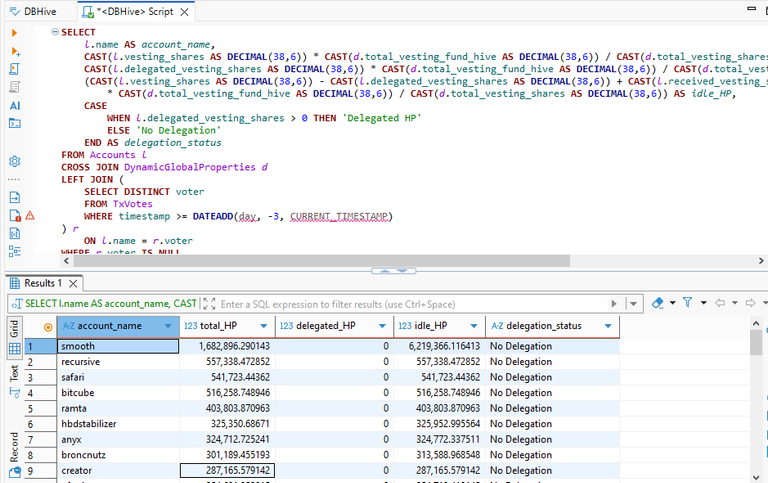The height and width of the screenshot is (483, 768).
Task: Open editor settings gear icon
Action: pos(15,161)
